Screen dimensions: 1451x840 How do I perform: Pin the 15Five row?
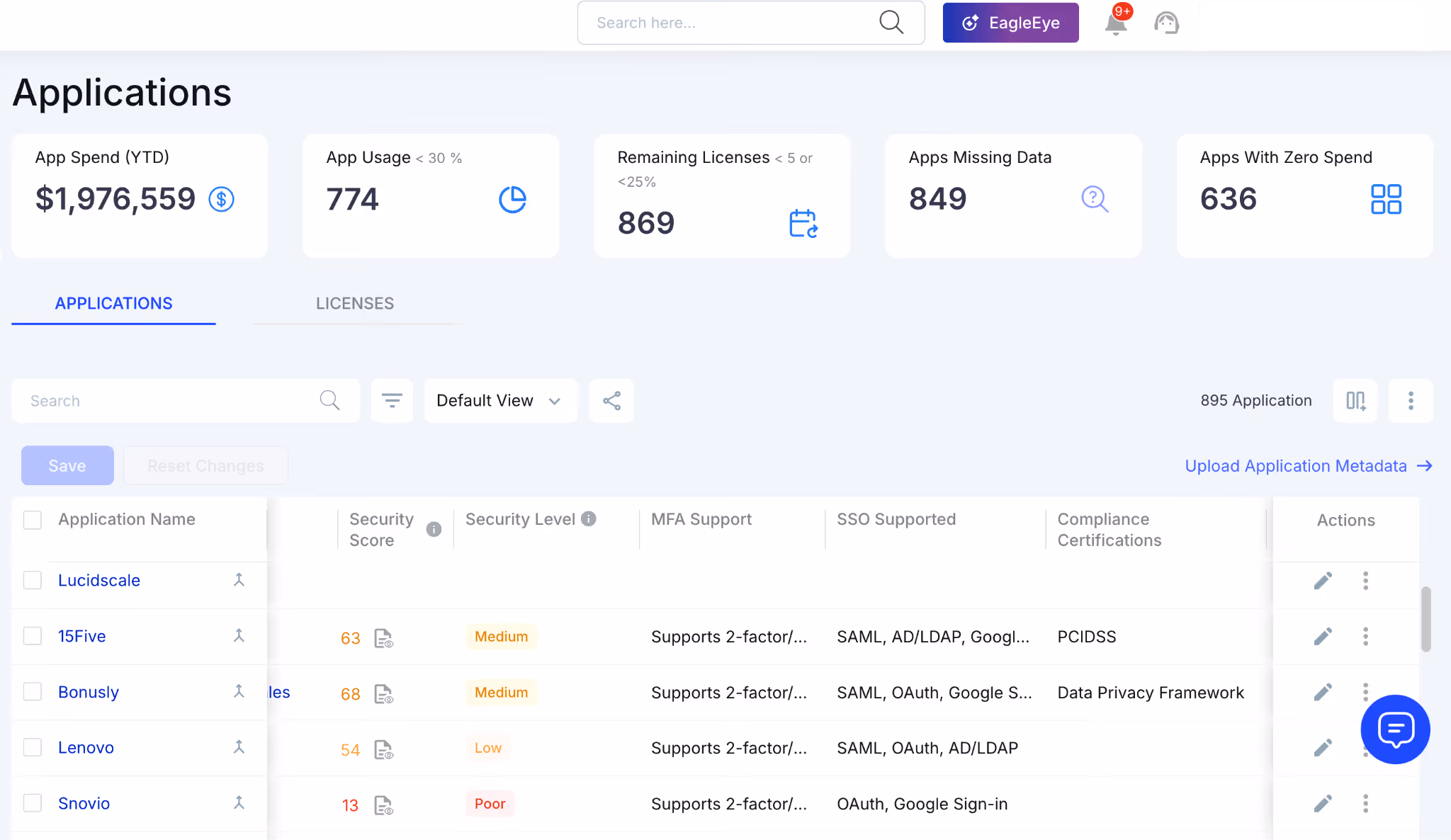point(239,636)
